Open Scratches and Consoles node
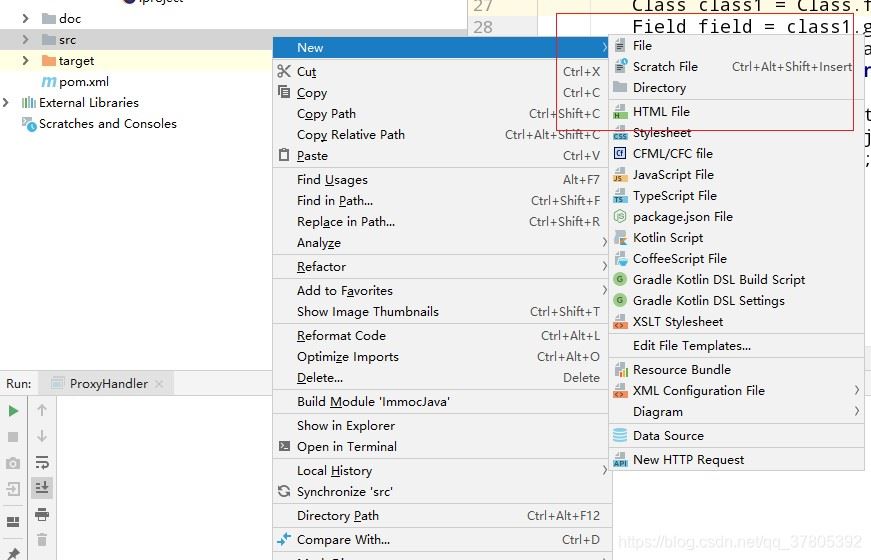 (x=107, y=124)
